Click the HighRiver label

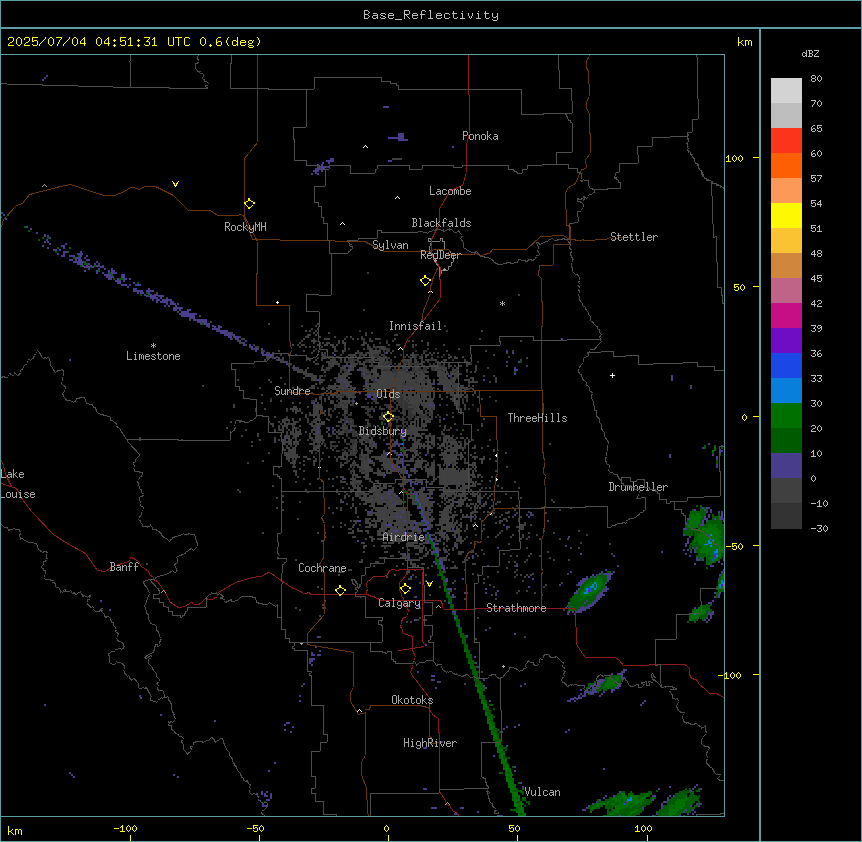[430, 743]
